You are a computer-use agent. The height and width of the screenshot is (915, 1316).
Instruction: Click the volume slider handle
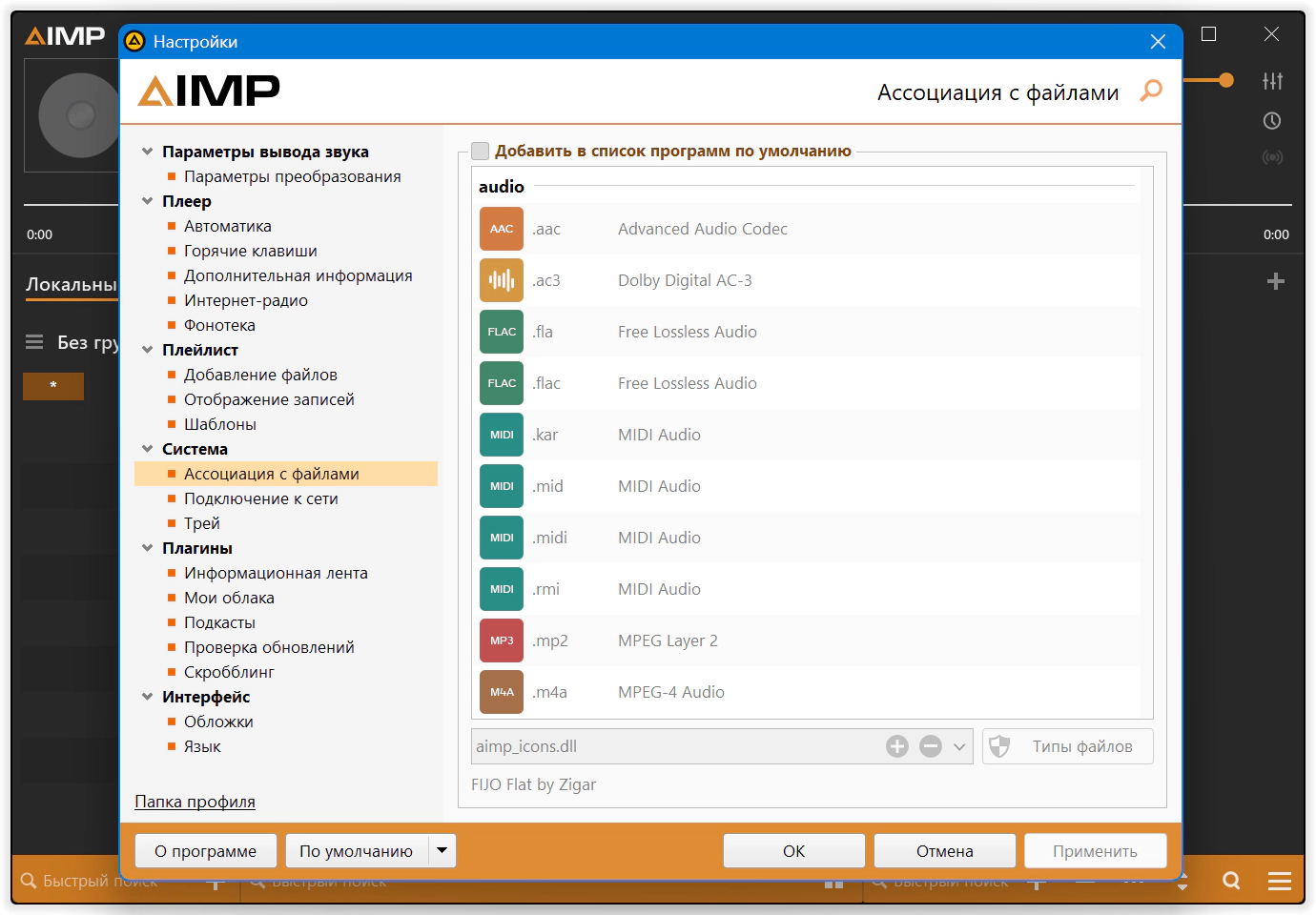[x=1226, y=80]
